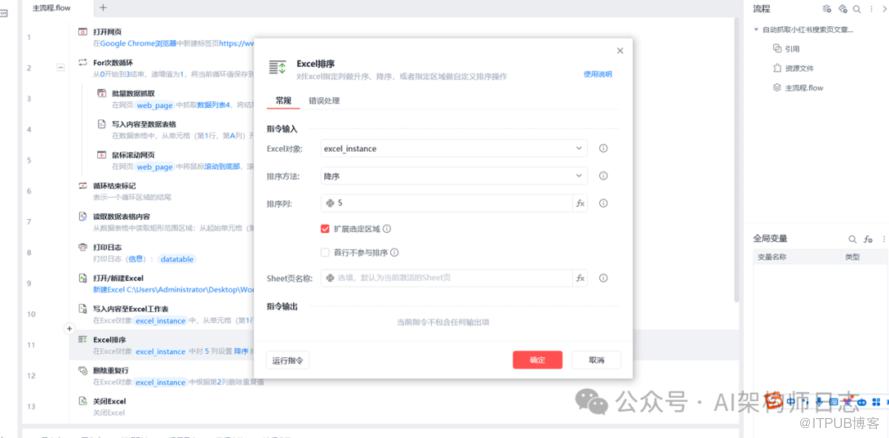Click the fx button of 排序列 field
This screenshot has width=889, height=438.
tap(580, 203)
